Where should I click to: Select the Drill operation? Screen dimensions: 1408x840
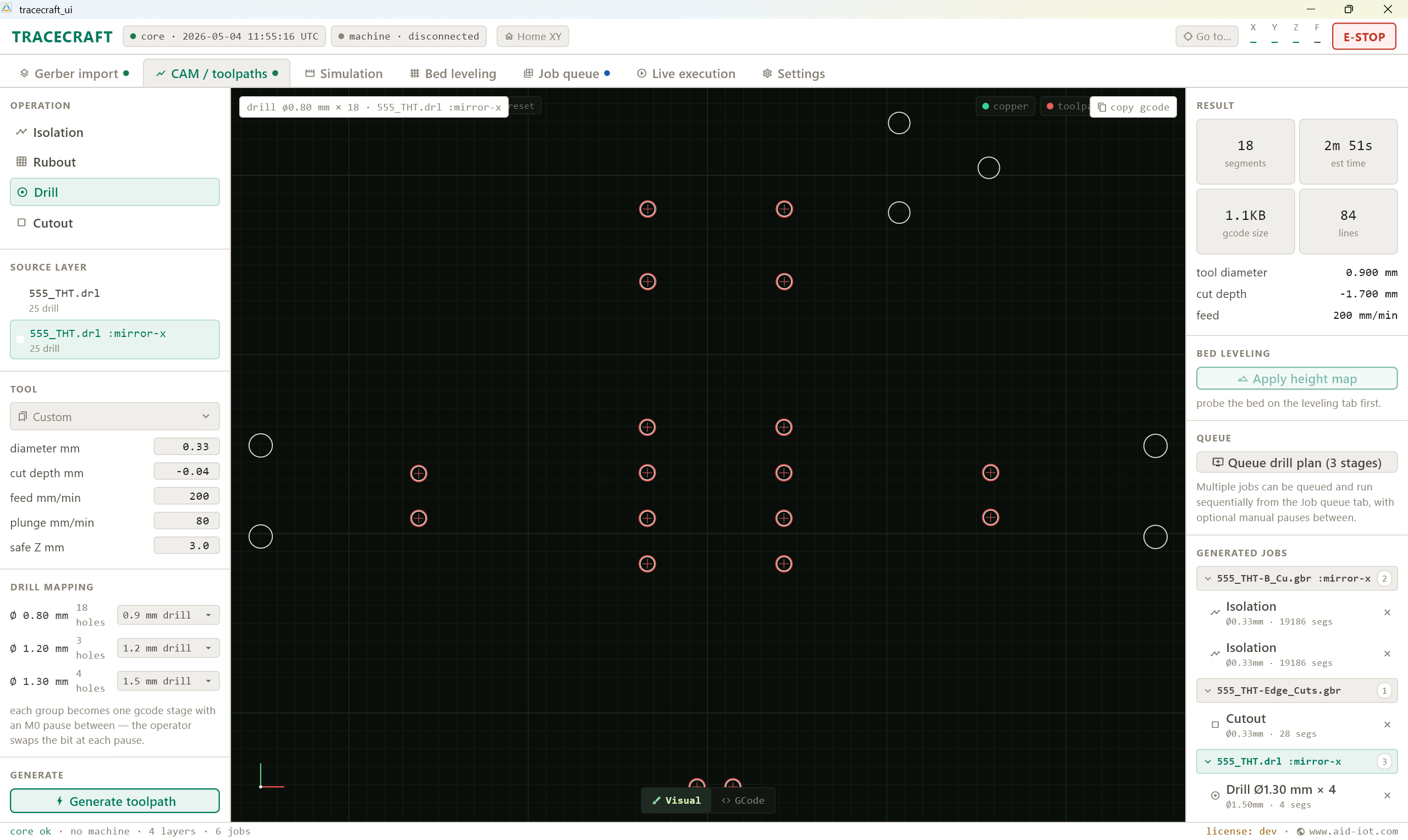tap(114, 192)
